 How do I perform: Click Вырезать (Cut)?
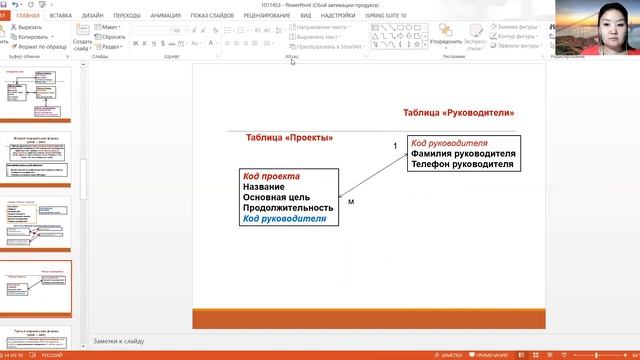point(26,27)
